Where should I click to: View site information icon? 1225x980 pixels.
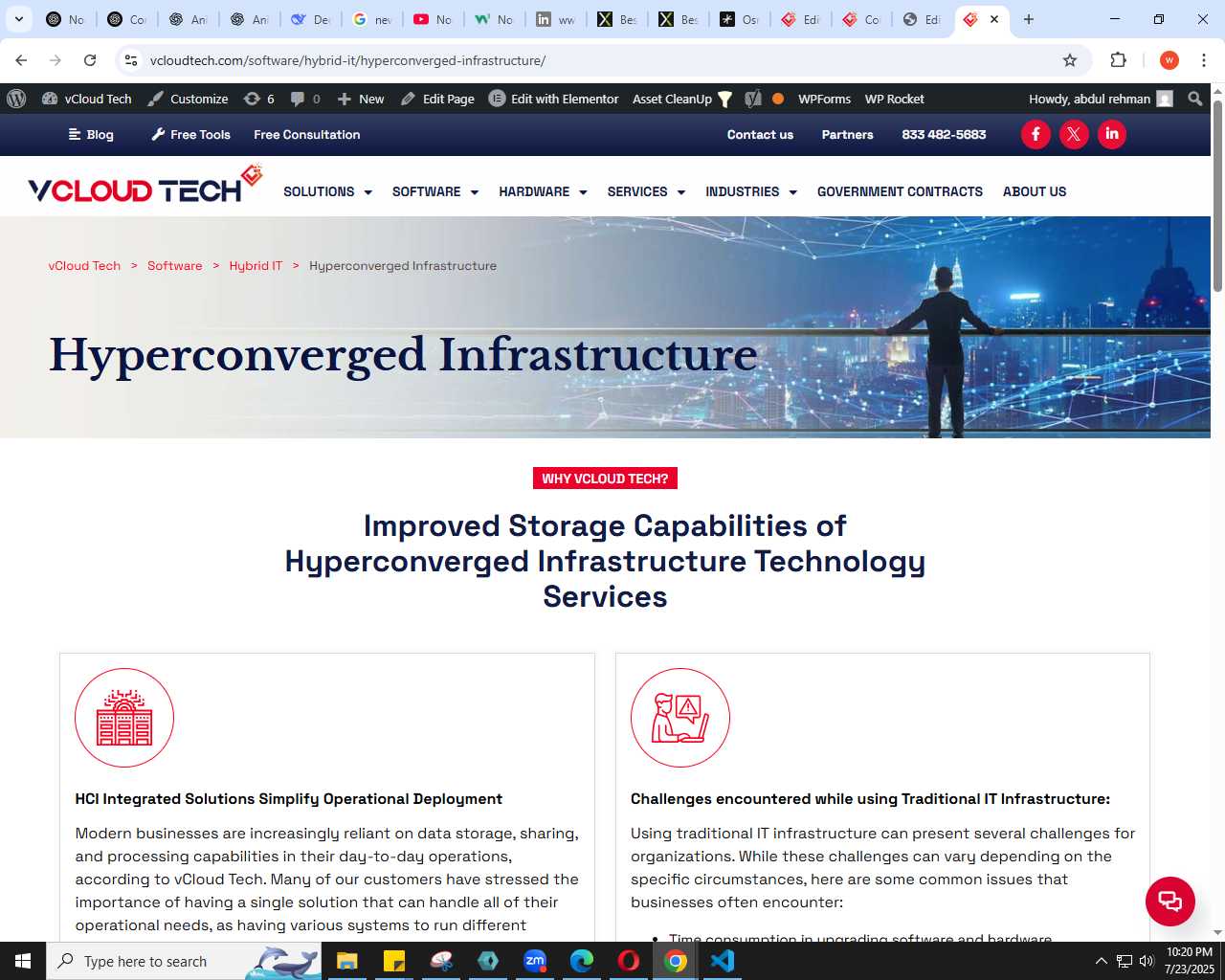pyautogui.click(x=131, y=60)
